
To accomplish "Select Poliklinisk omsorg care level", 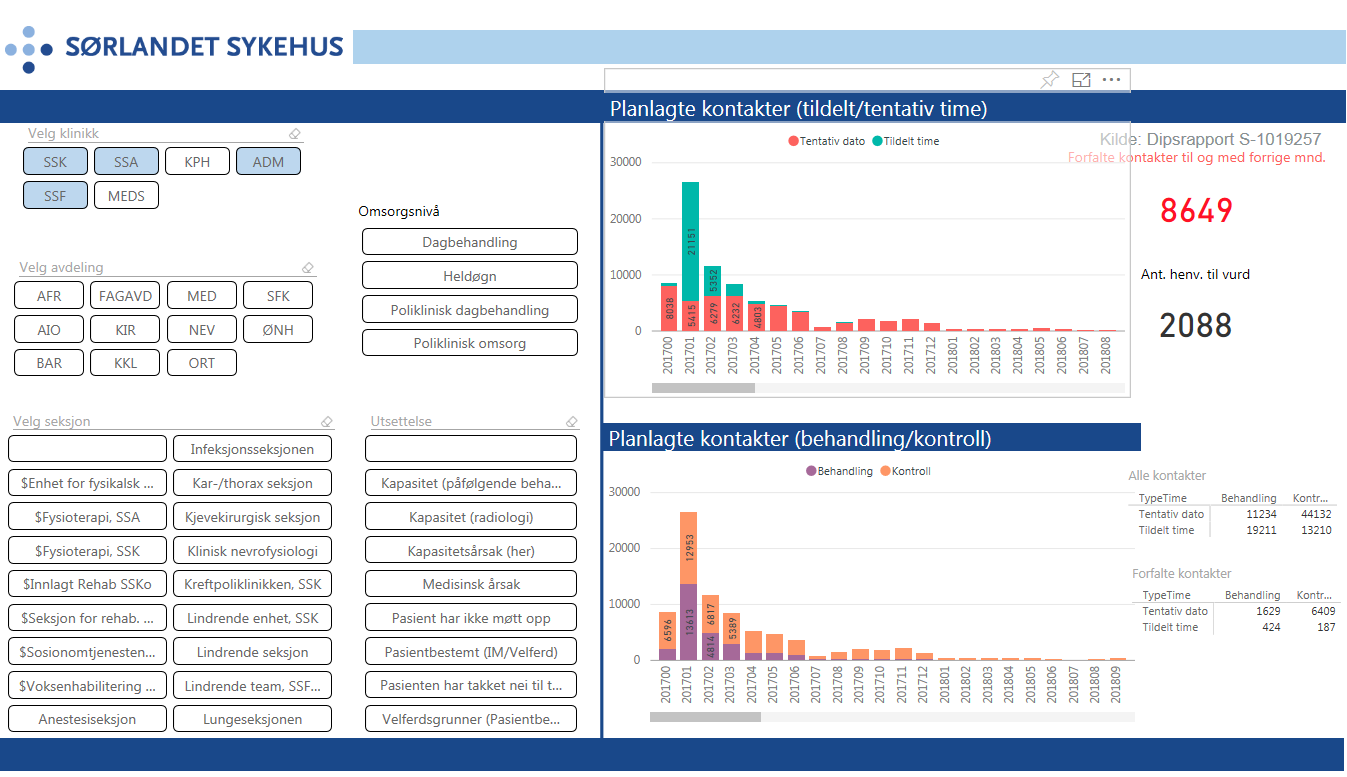I will pyautogui.click(x=470, y=343).
